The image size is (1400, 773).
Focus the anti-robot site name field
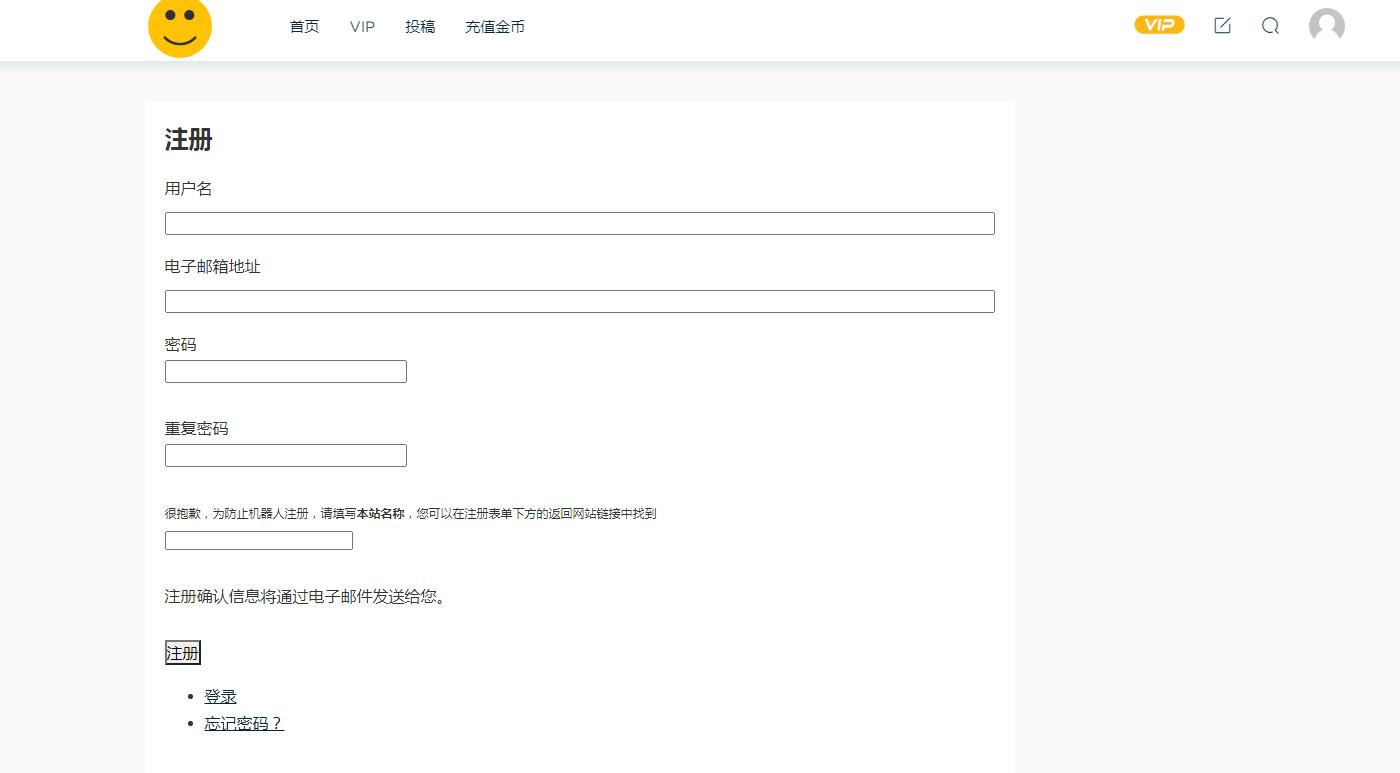(258, 540)
